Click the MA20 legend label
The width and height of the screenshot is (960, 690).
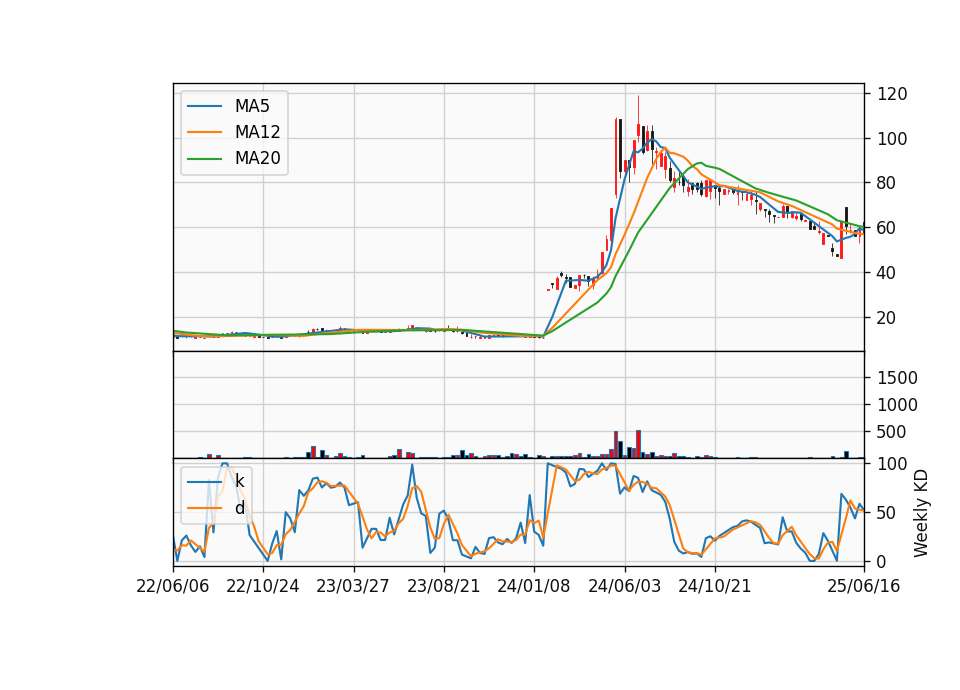[x=257, y=158]
